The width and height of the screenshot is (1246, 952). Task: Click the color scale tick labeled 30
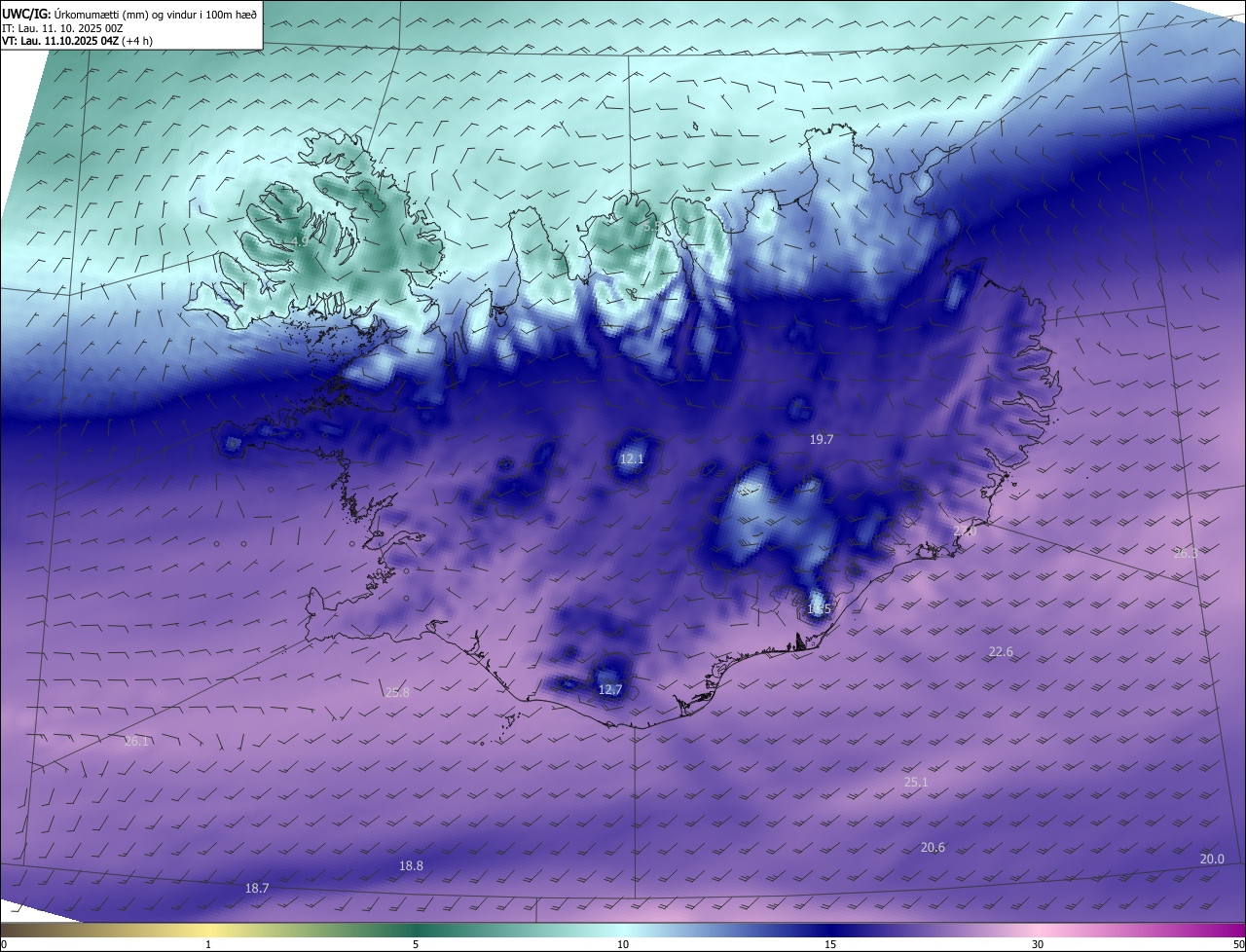click(1038, 944)
